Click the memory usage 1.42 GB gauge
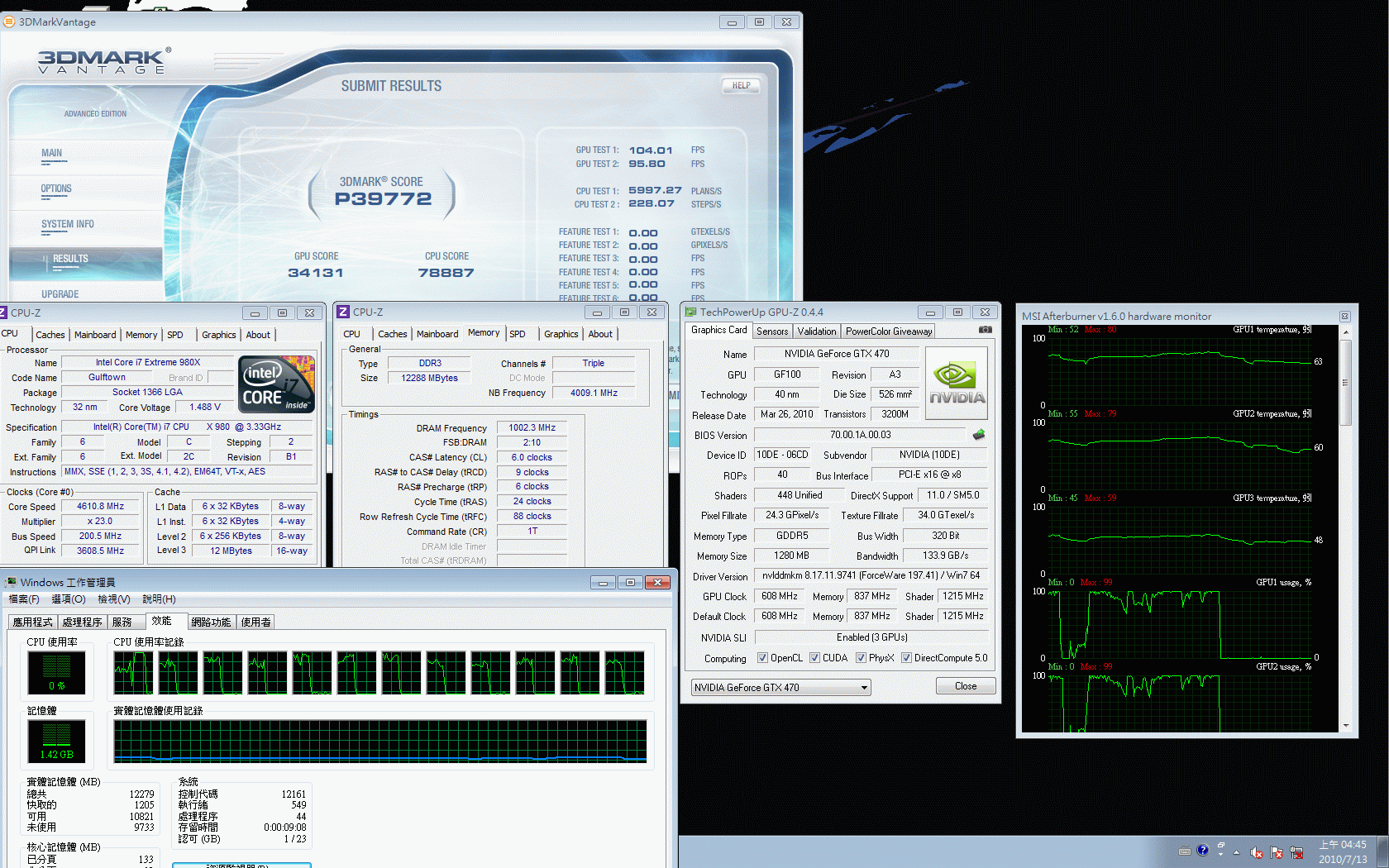Viewport: 1389px width, 868px height. (x=56, y=740)
